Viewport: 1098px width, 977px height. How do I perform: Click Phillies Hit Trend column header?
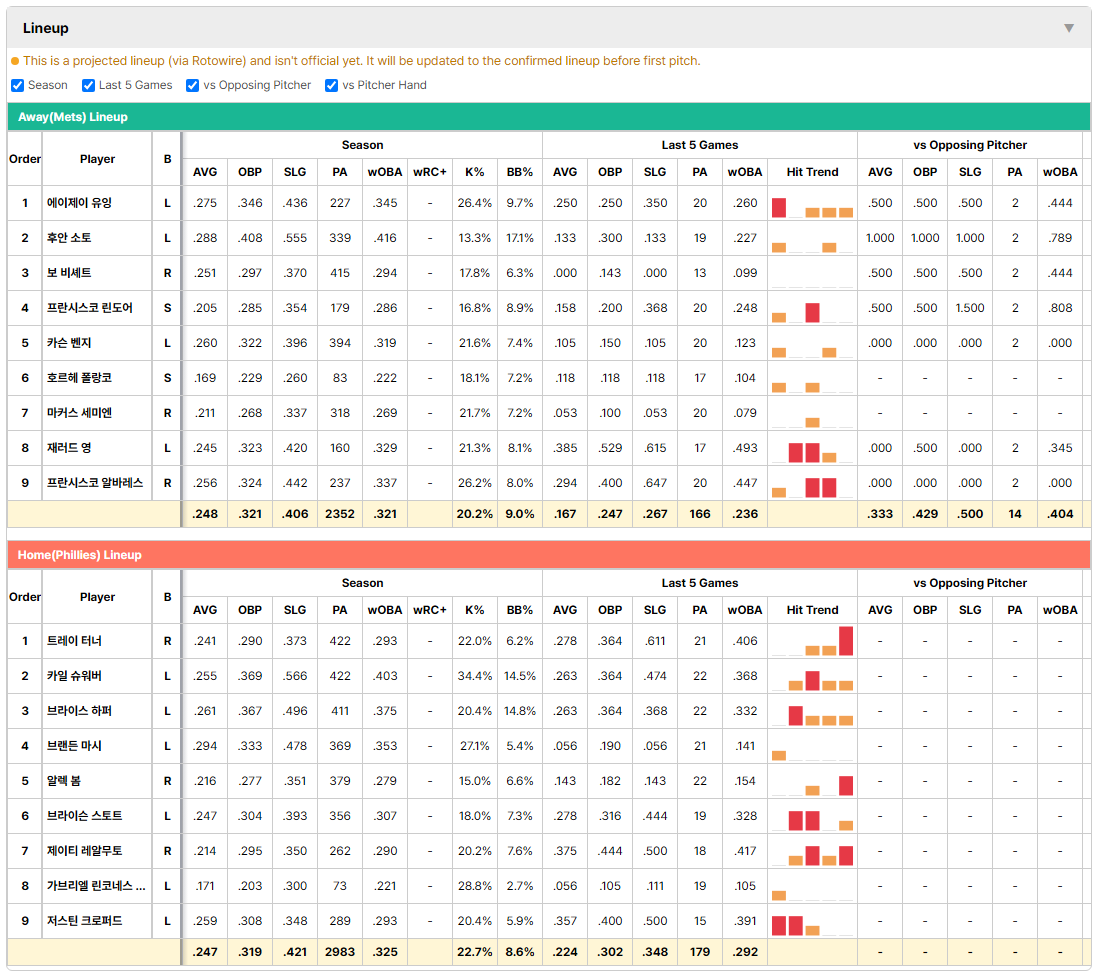812,610
